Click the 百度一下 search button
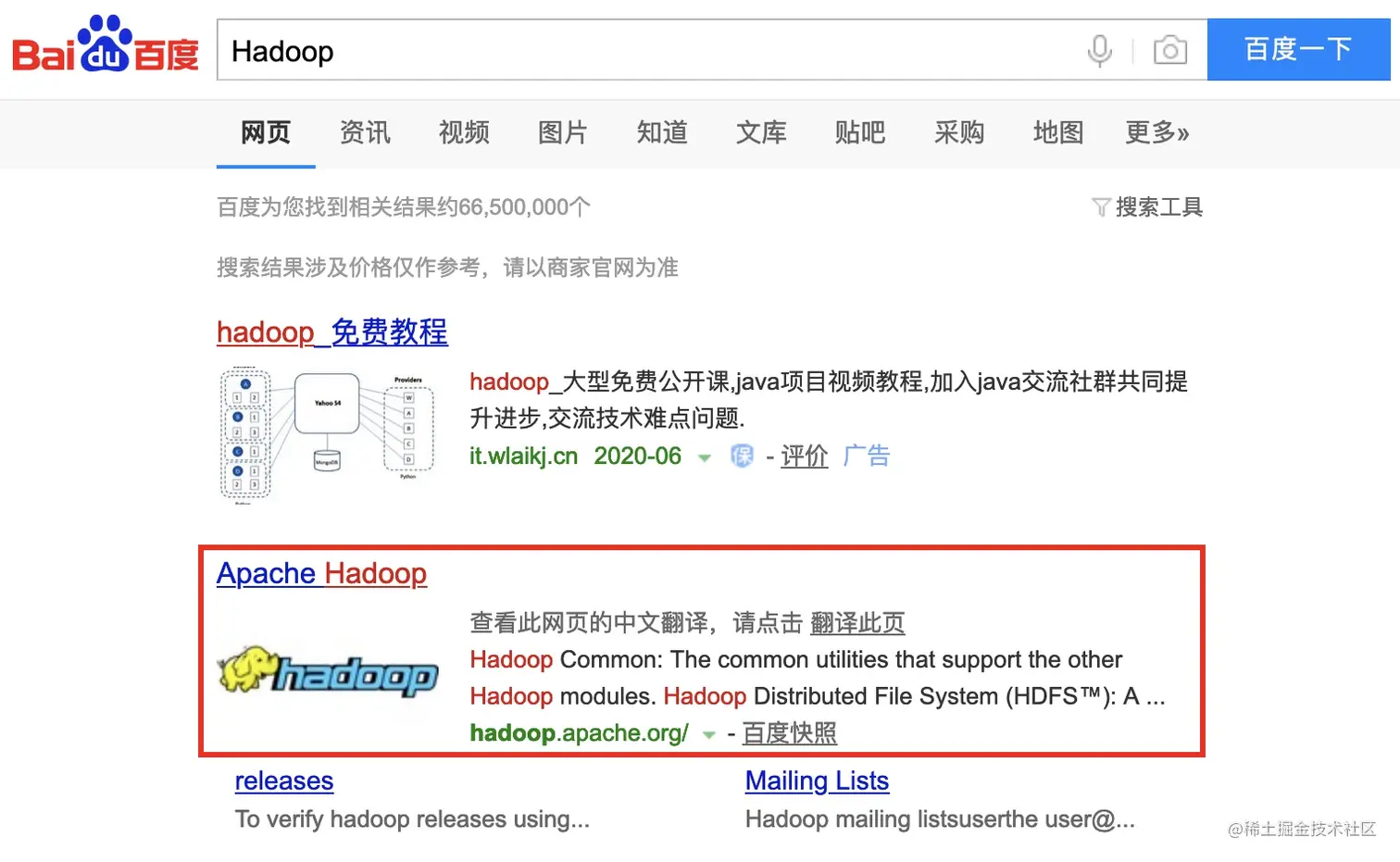Viewport: 1400px width, 862px height. [1298, 50]
